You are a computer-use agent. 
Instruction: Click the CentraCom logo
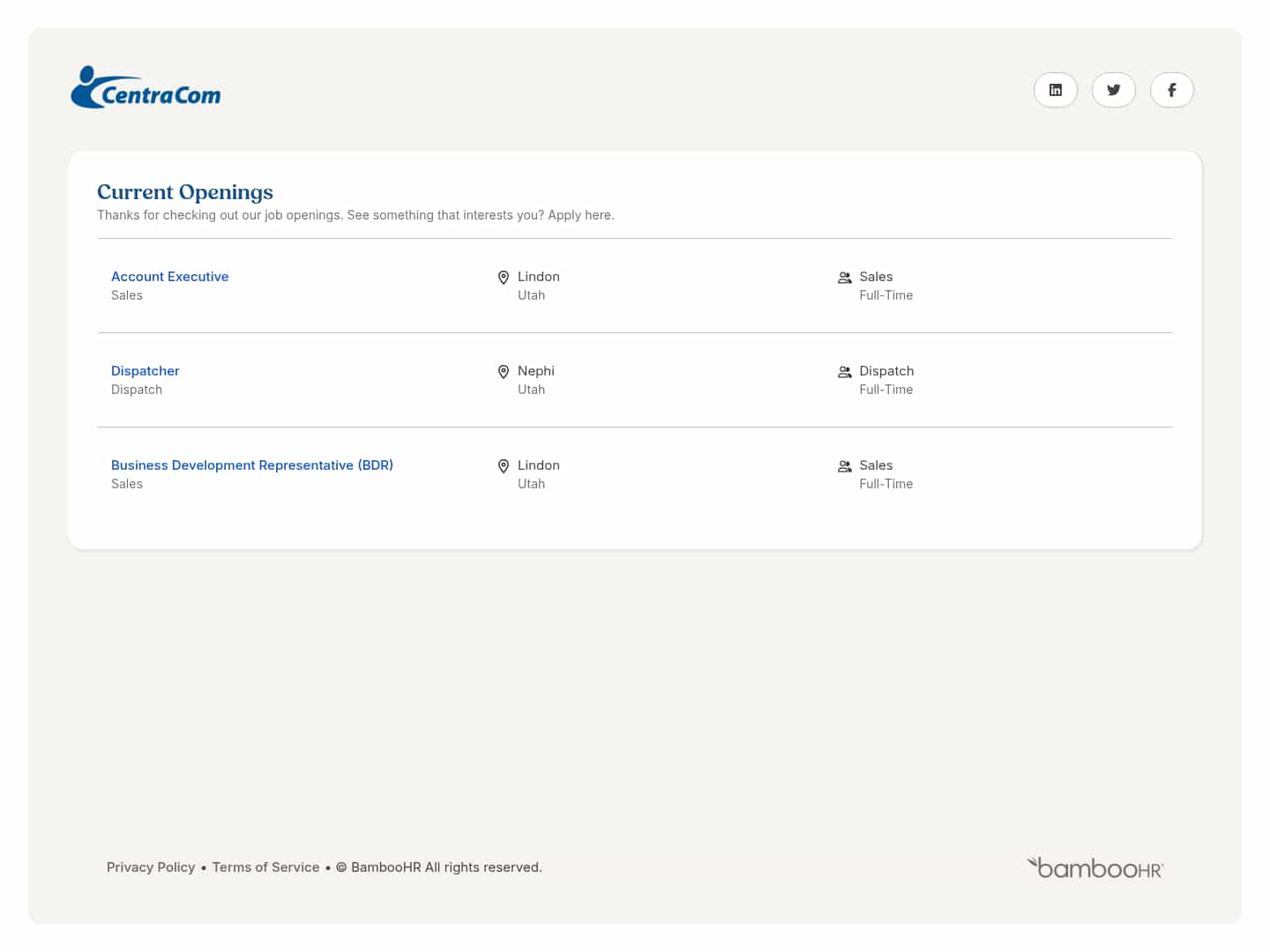pos(146,87)
